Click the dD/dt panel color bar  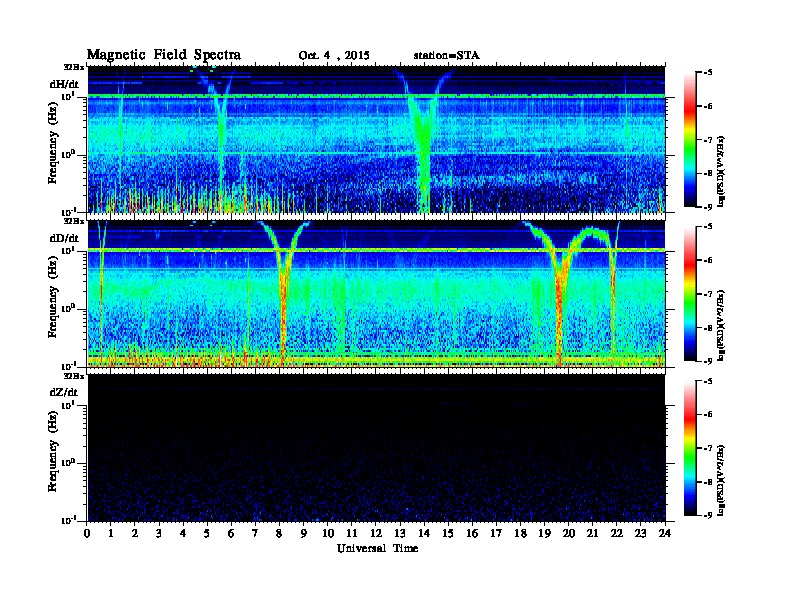[x=689, y=293]
